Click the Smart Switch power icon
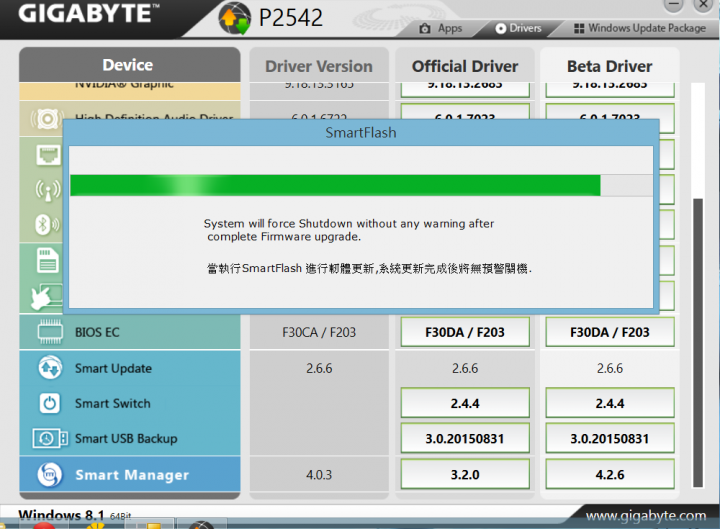The width and height of the screenshot is (720, 529). coord(50,404)
